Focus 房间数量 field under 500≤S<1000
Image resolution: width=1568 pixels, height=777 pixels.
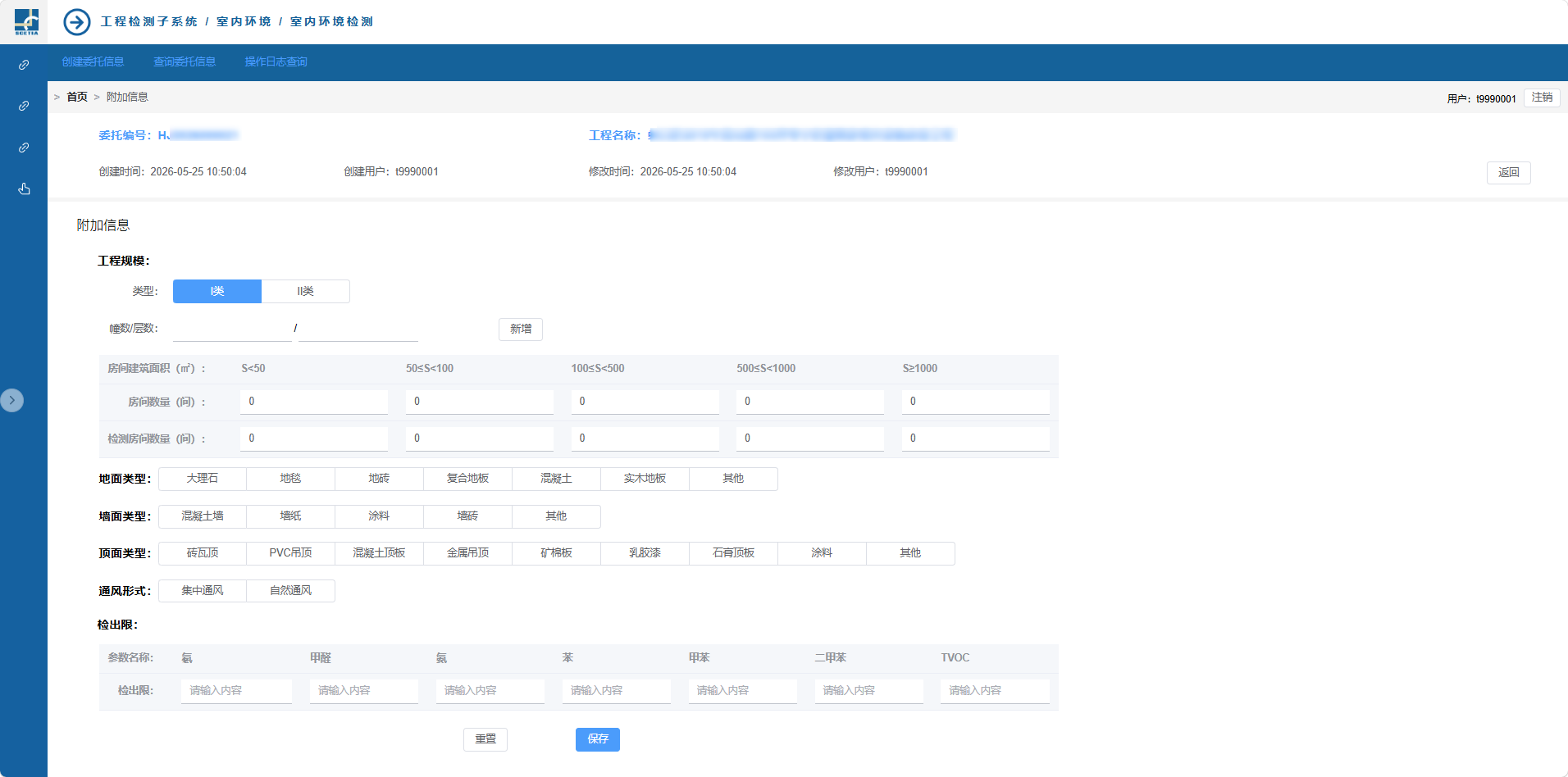(x=810, y=402)
